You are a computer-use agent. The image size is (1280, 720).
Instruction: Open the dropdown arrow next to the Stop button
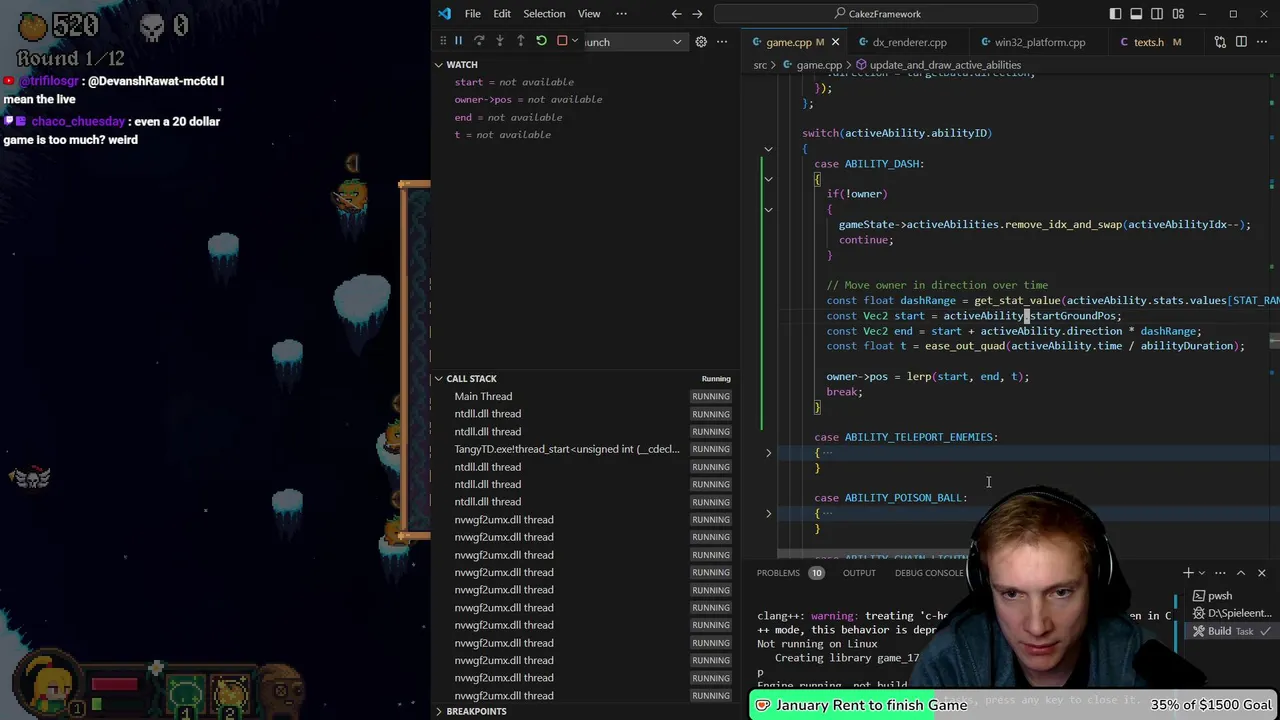click(x=574, y=41)
